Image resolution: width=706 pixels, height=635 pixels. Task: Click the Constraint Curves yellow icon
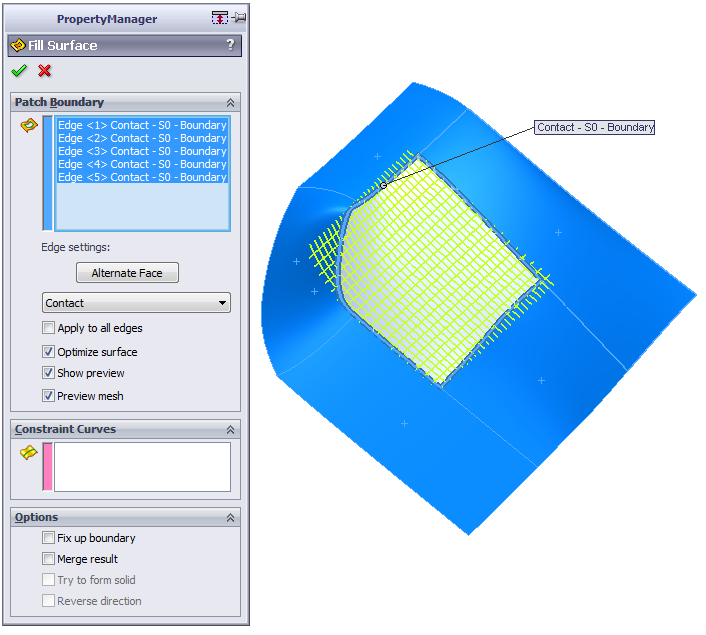point(29,452)
